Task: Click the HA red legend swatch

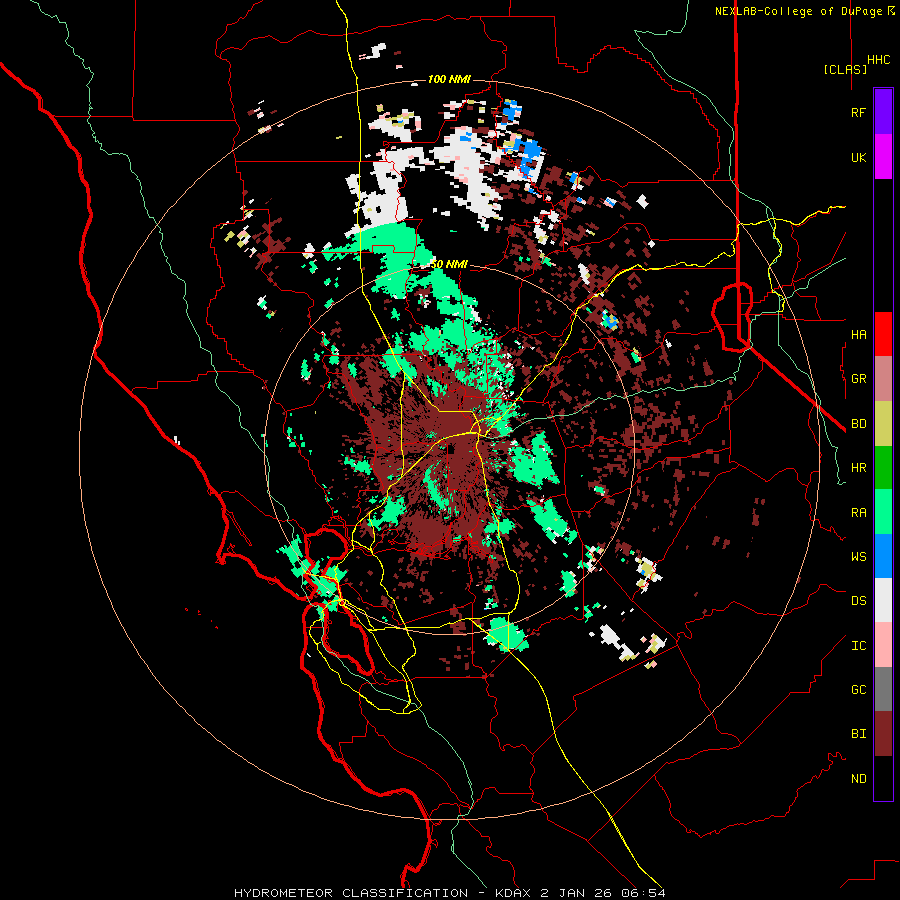Action: click(883, 334)
